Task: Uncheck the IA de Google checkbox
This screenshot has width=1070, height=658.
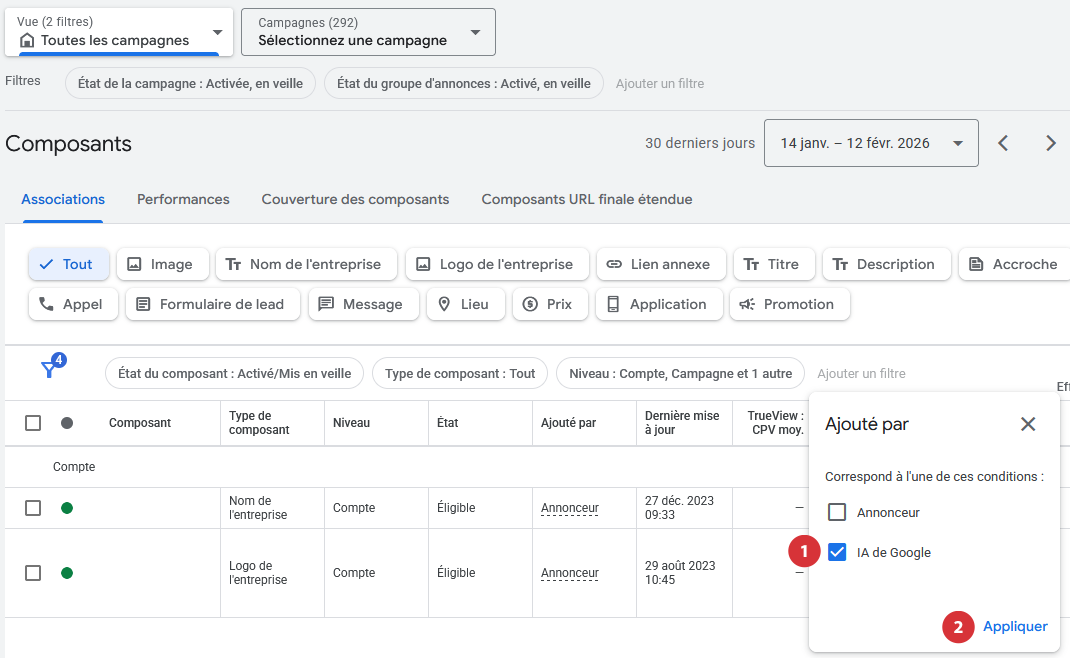Action: coord(837,552)
